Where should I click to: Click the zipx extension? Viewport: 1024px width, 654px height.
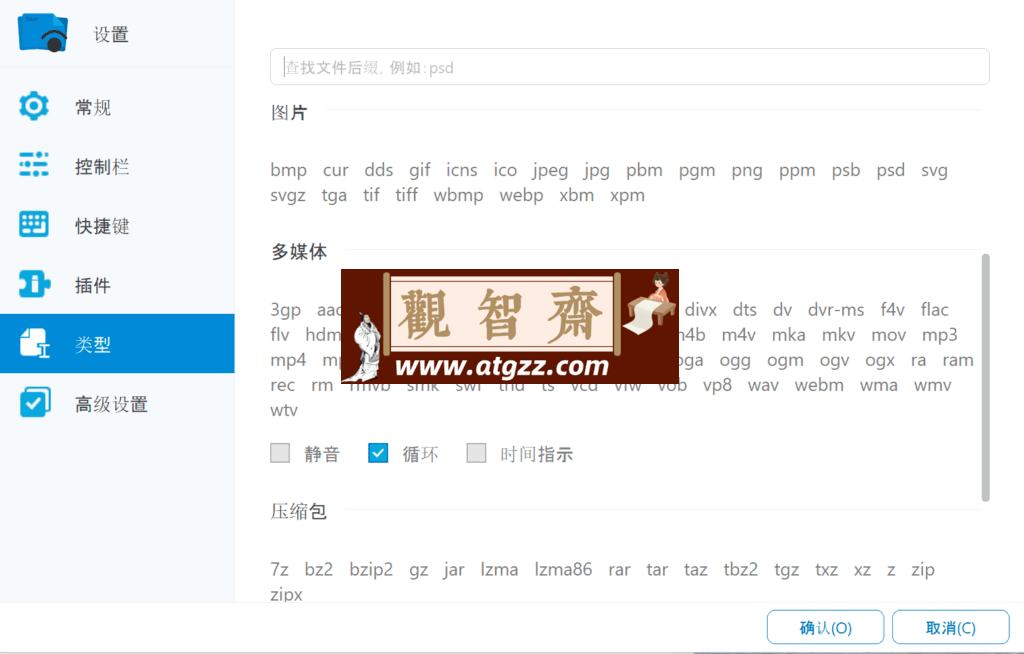coord(286,595)
